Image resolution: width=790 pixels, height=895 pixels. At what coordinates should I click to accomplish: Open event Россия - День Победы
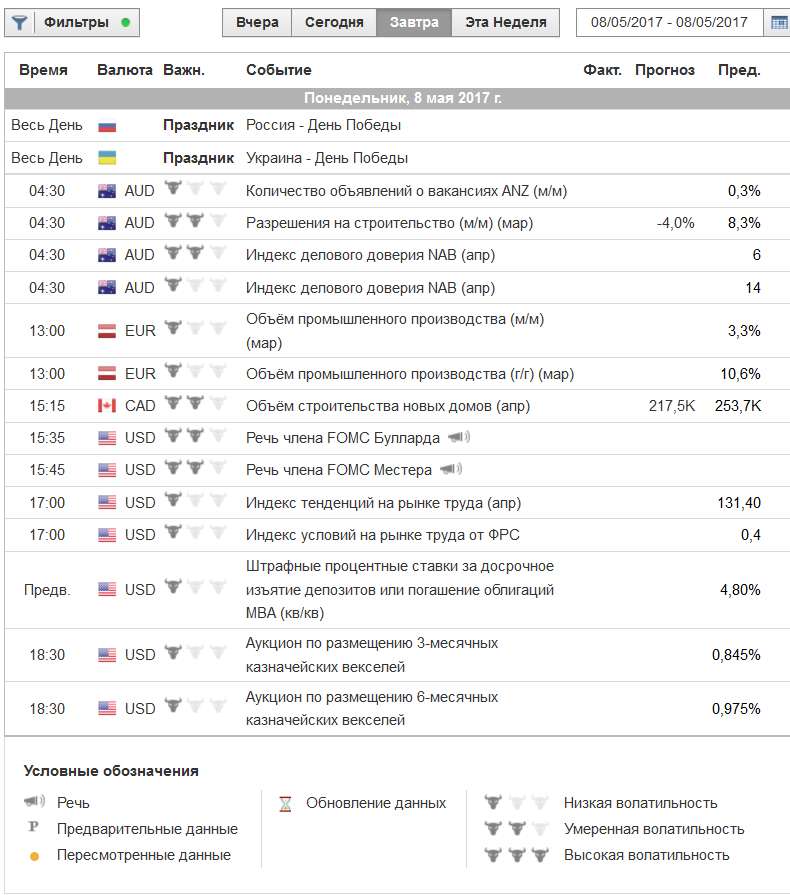[323, 125]
